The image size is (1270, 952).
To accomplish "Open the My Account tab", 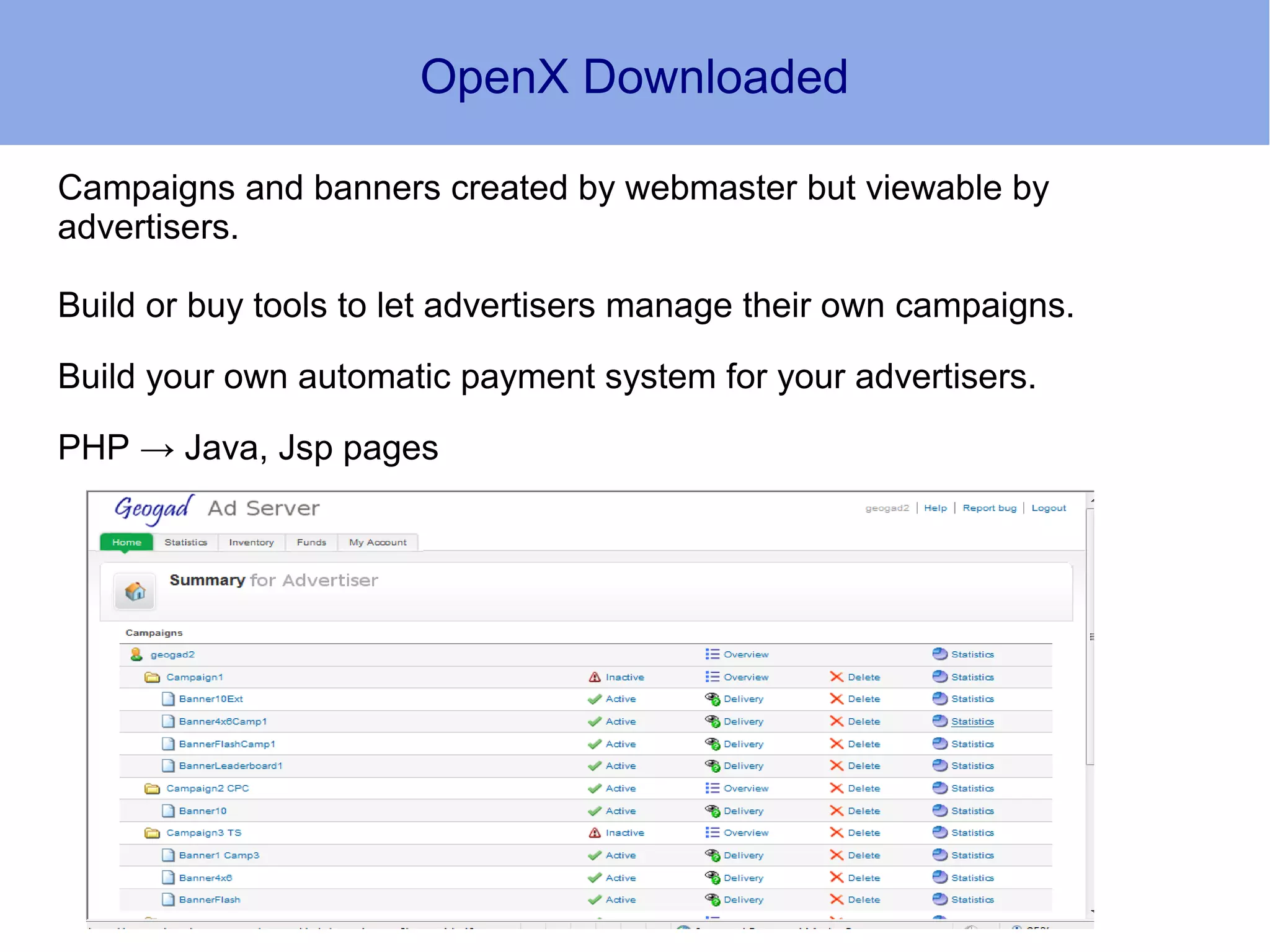I will pyautogui.click(x=378, y=542).
